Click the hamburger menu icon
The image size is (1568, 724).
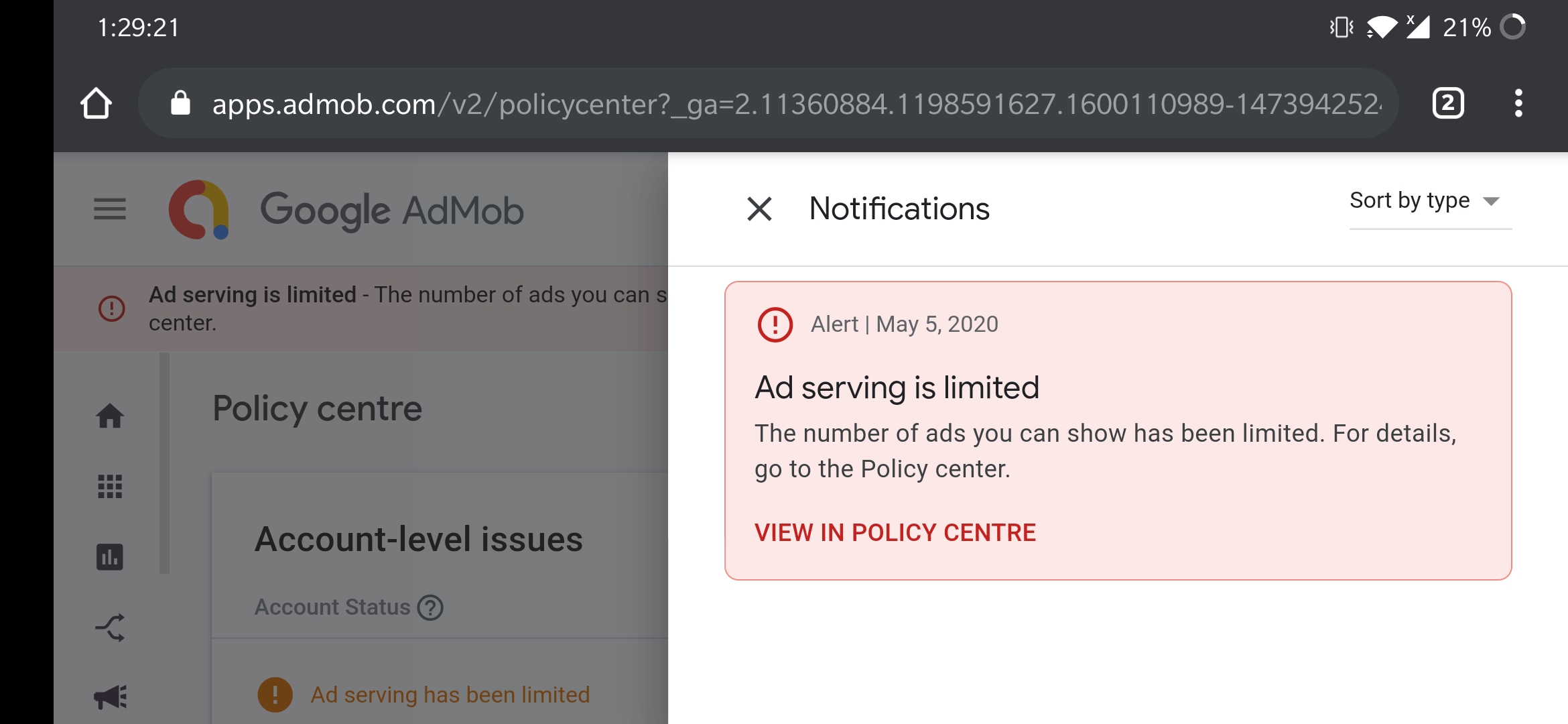(109, 209)
